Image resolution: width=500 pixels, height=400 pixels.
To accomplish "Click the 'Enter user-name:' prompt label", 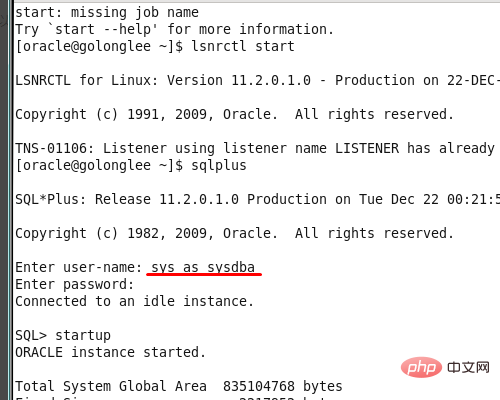I will point(79,267).
